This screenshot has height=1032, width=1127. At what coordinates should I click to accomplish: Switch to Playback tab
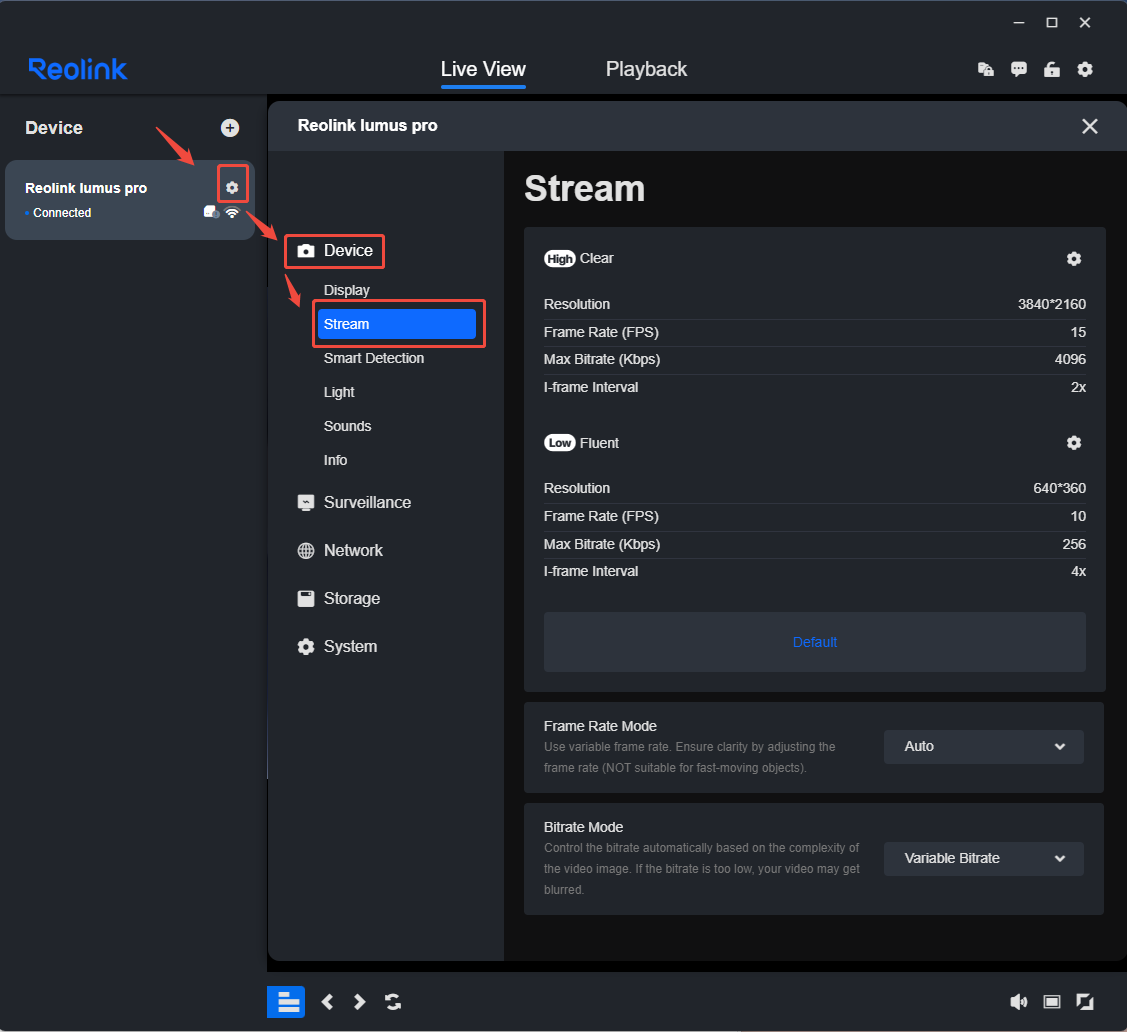[646, 69]
